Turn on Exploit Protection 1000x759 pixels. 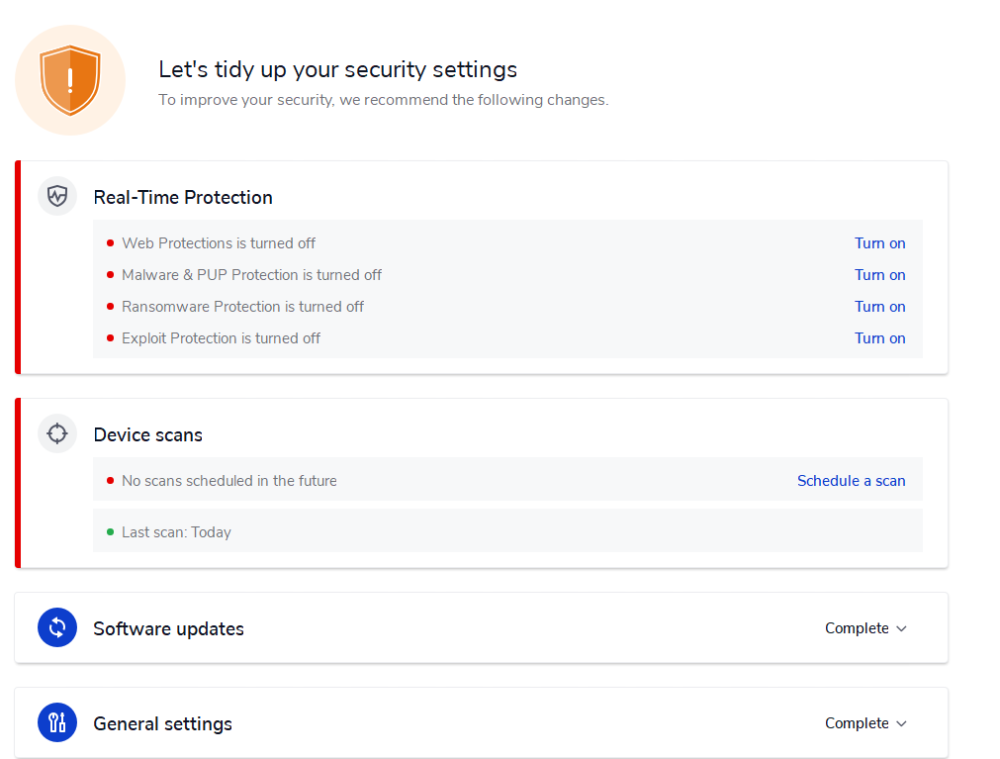(879, 338)
